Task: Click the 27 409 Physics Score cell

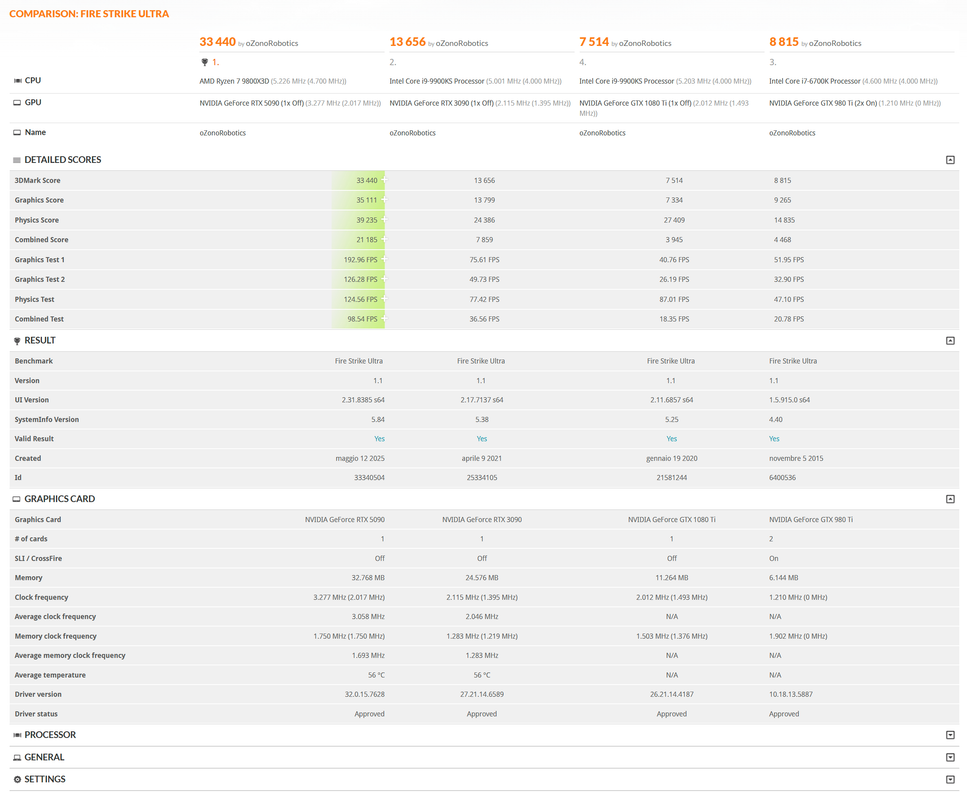Action: (x=674, y=220)
